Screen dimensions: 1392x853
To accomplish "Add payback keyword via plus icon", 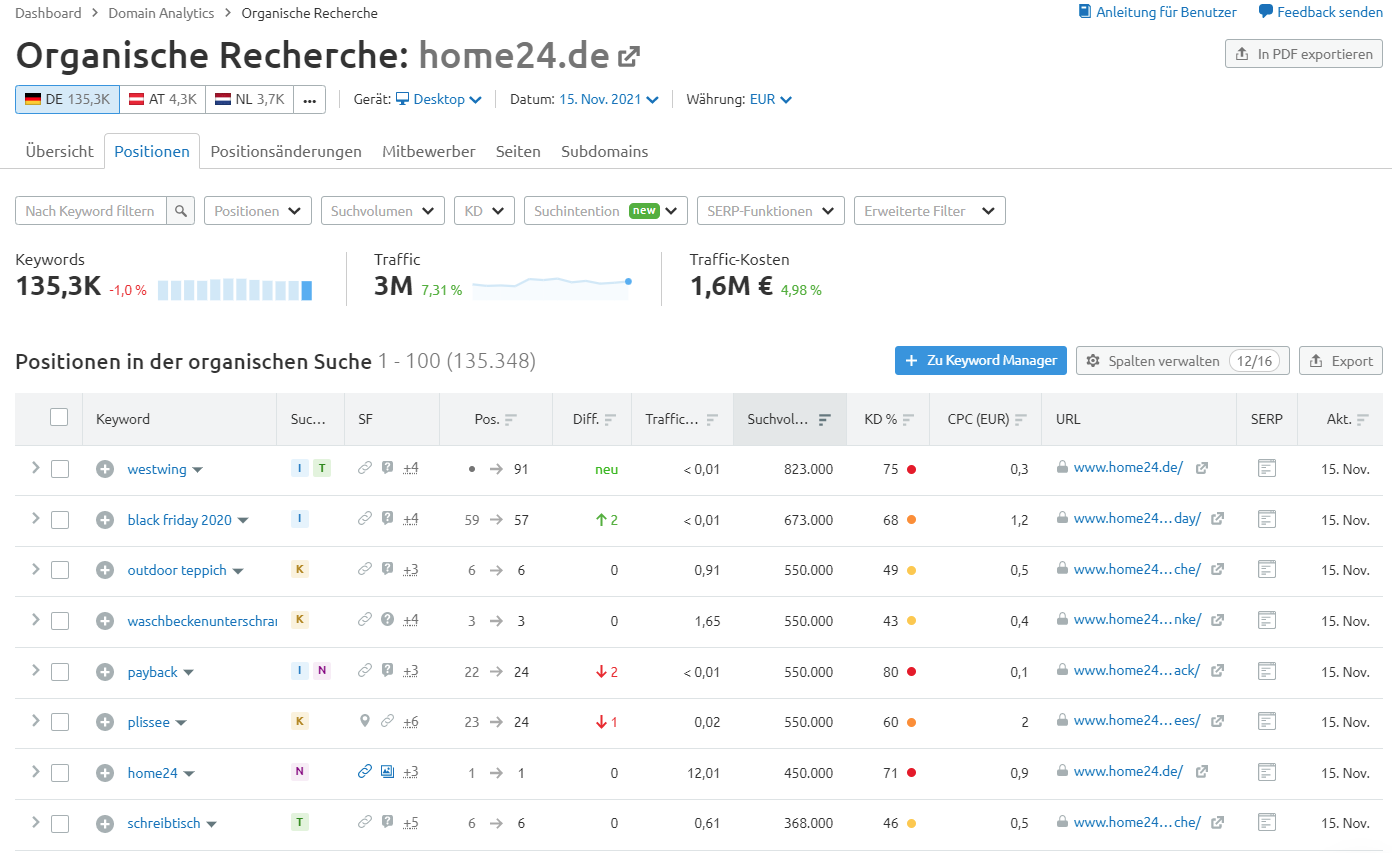I will [x=105, y=672].
